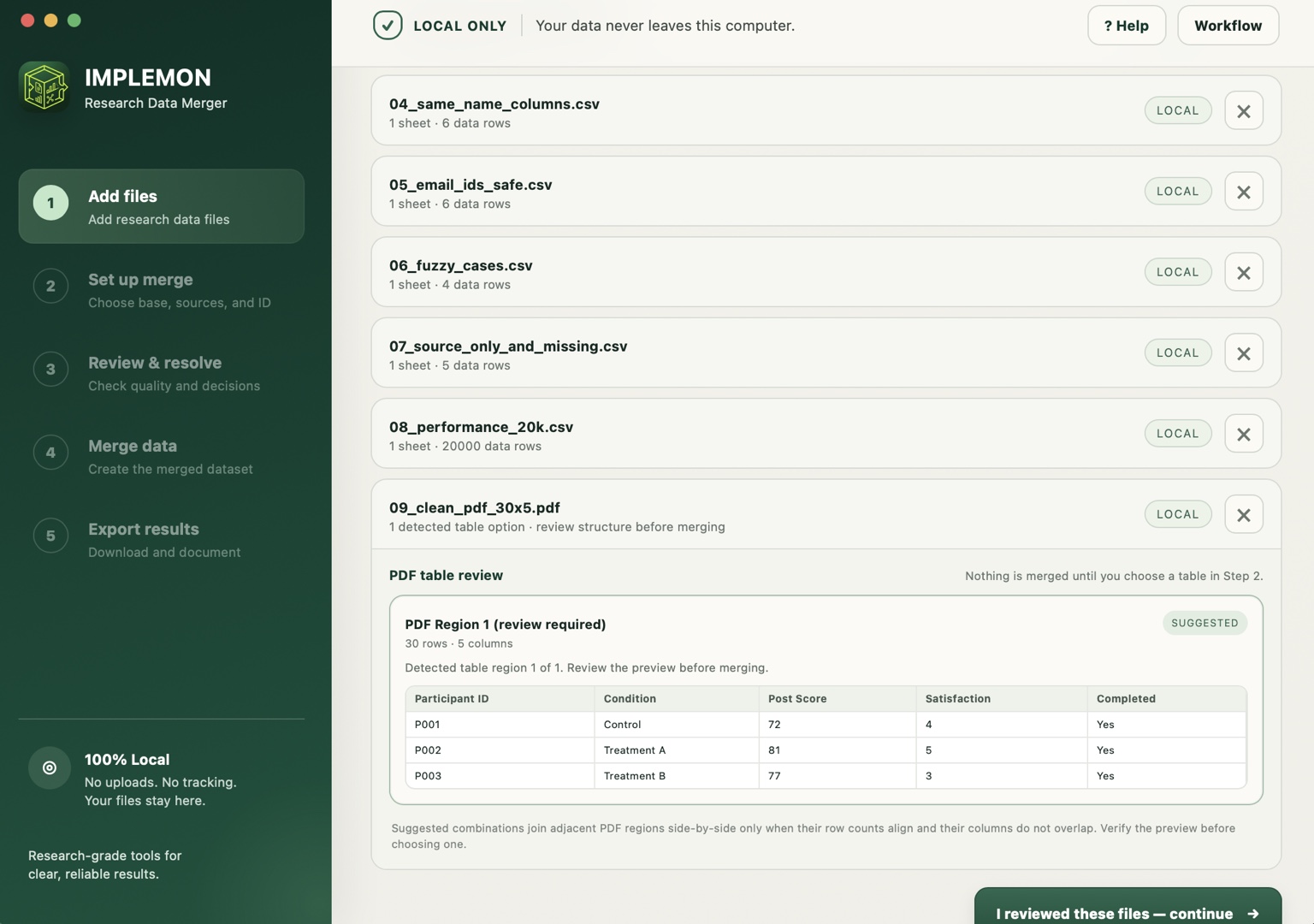
Task: Click the macOS green maximize window button
Action: (x=74, y=21)
